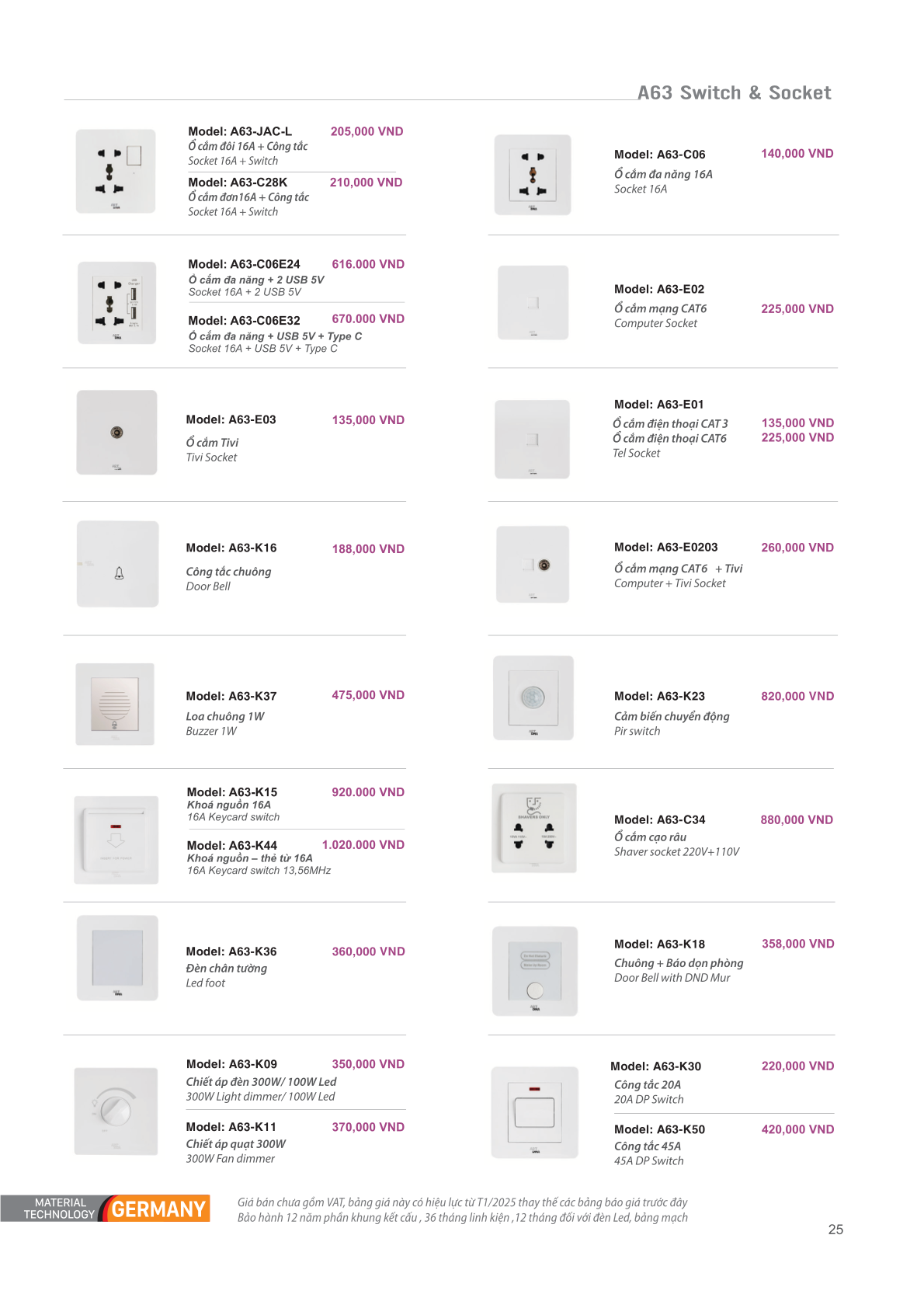Click the 1.020.000 VND price of A63-K44
924x1308 pixels.
click(363, 845)
